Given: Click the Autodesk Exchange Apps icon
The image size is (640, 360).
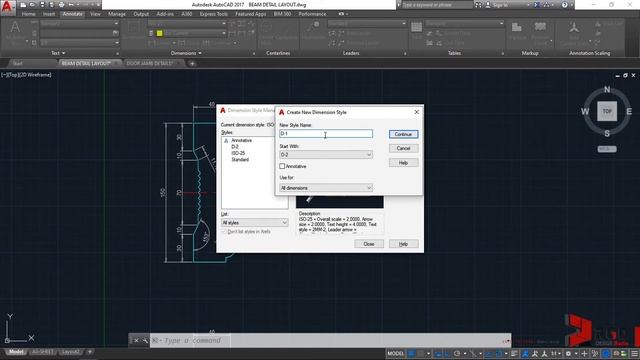Looking at the screenshot, I should click(537, 5).
